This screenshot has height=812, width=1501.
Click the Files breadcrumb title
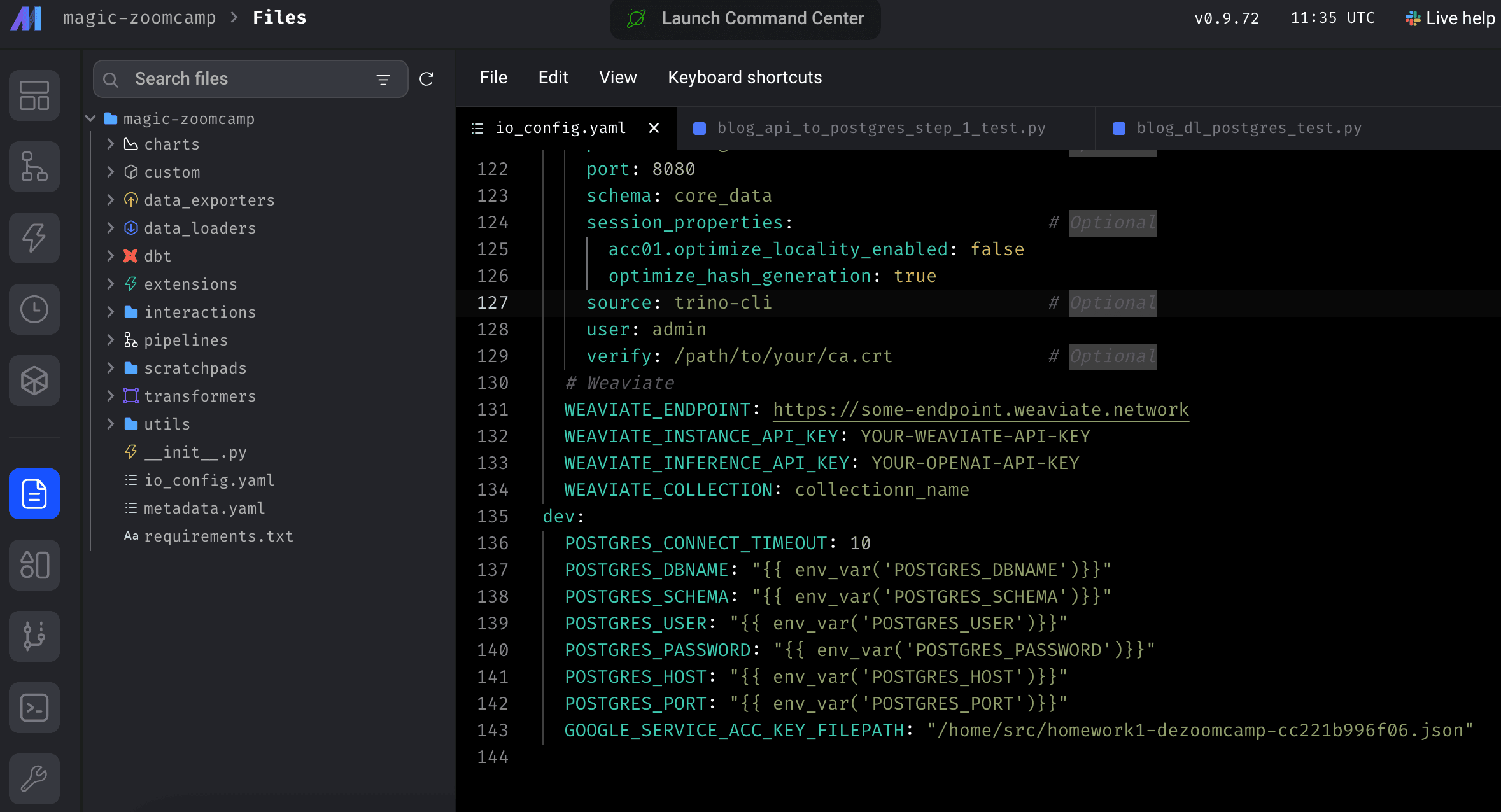(x=279, y=18)
